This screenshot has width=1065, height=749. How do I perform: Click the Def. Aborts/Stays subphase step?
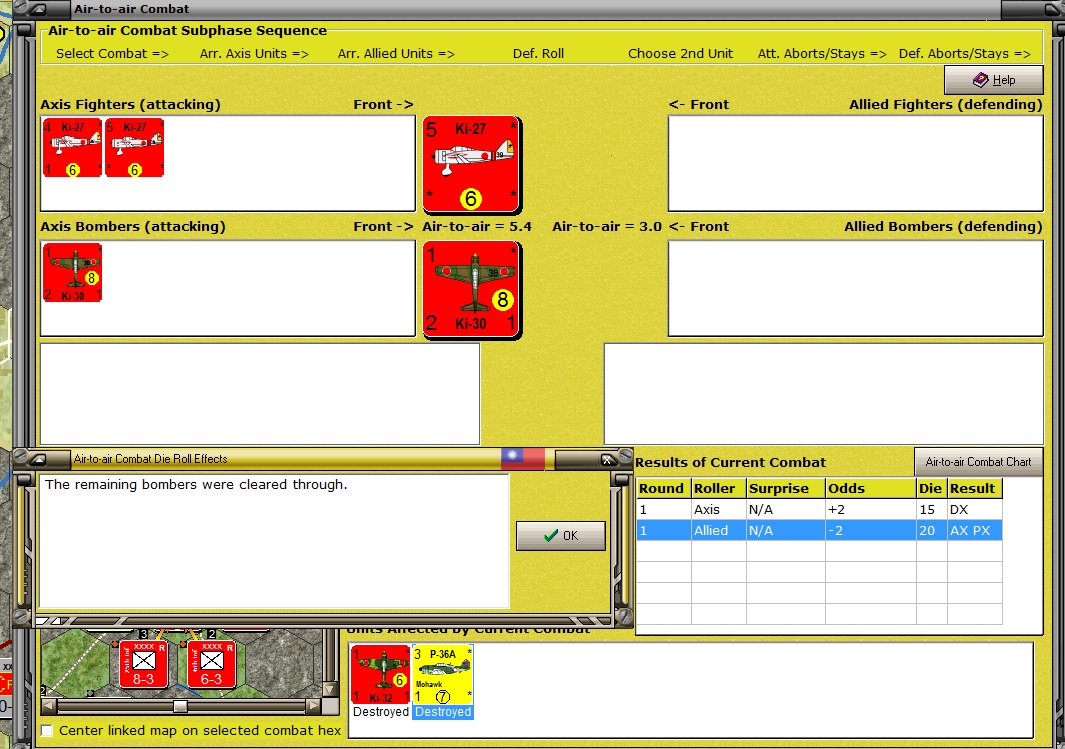click(x=964, y=54)
